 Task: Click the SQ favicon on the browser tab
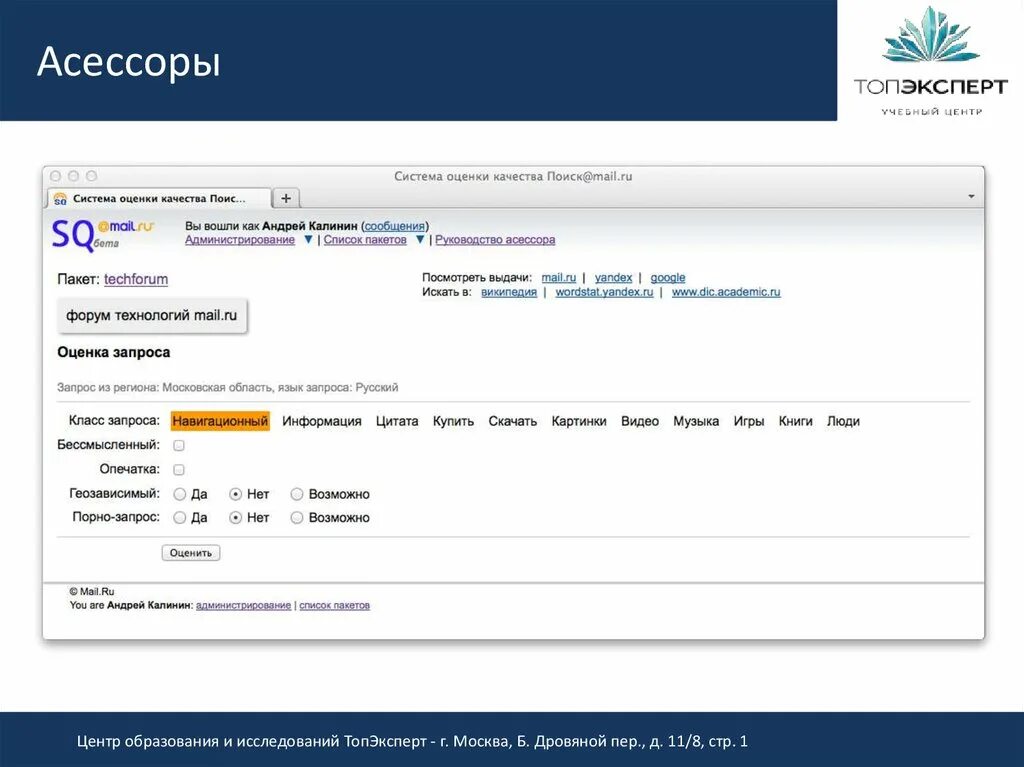click(x=60, y=199)
